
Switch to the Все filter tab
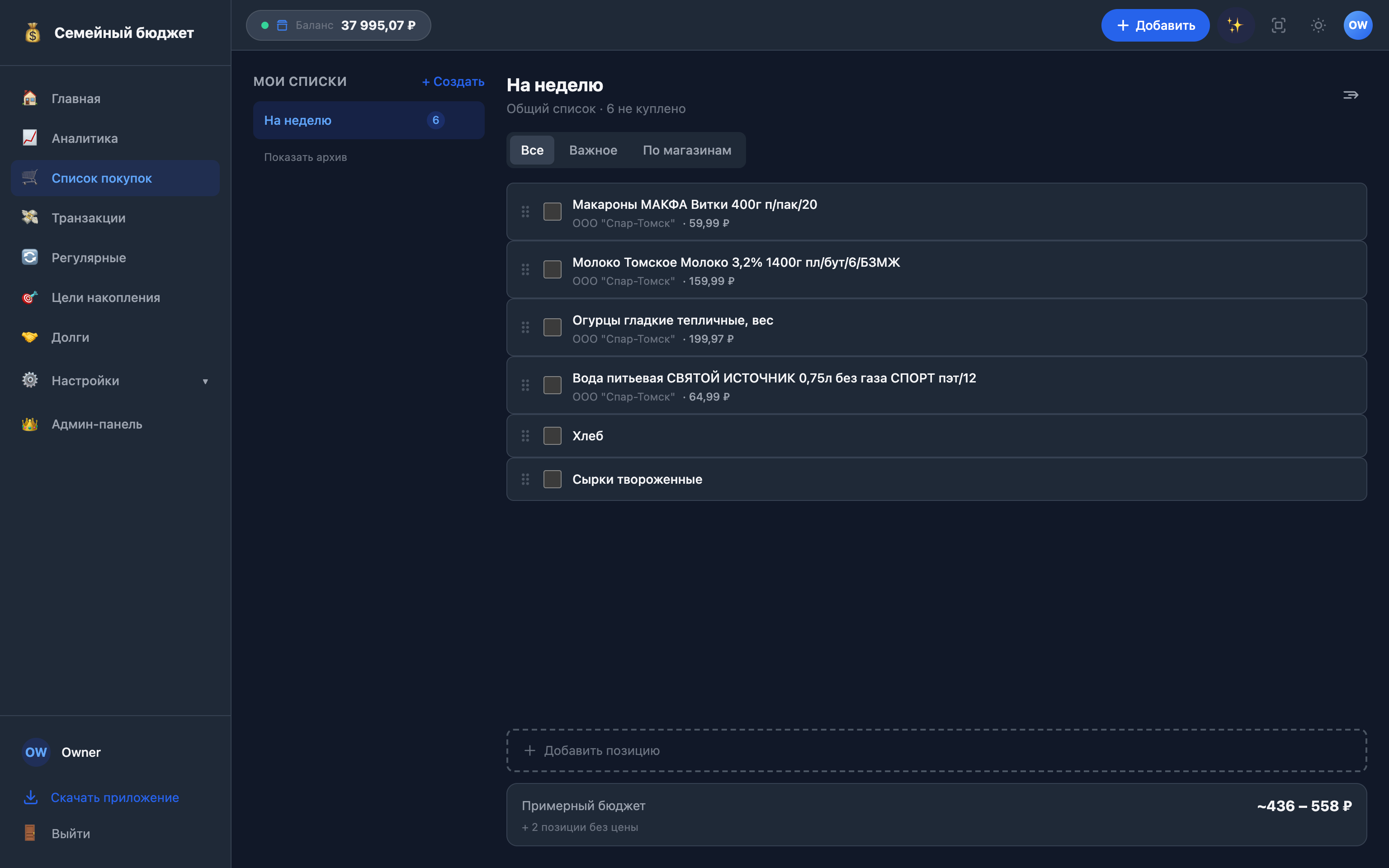(532, 150)
